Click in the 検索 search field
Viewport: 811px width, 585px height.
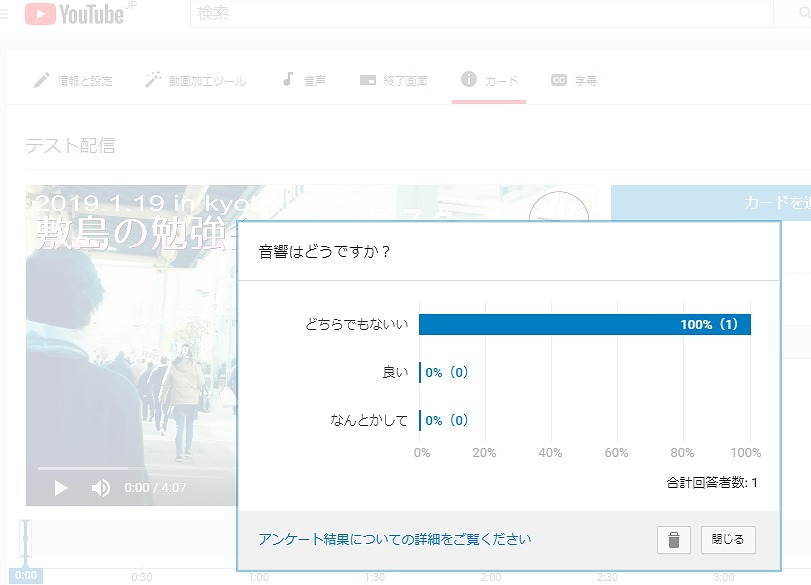pos(480,14)
